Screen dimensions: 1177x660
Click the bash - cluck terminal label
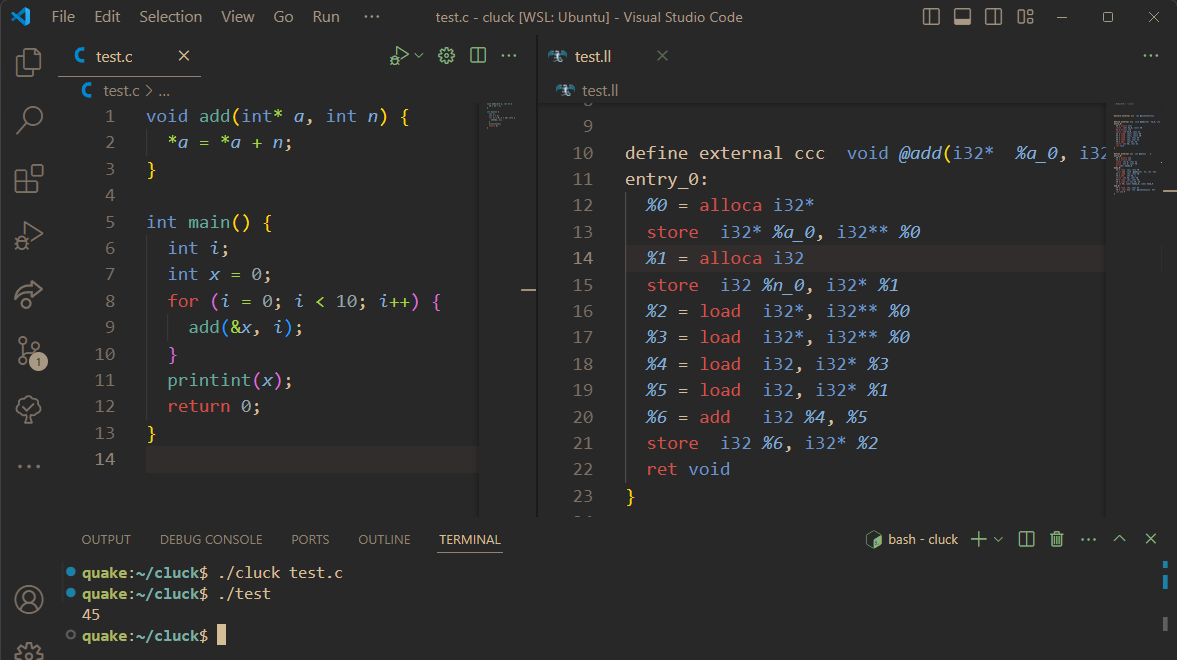912,539
